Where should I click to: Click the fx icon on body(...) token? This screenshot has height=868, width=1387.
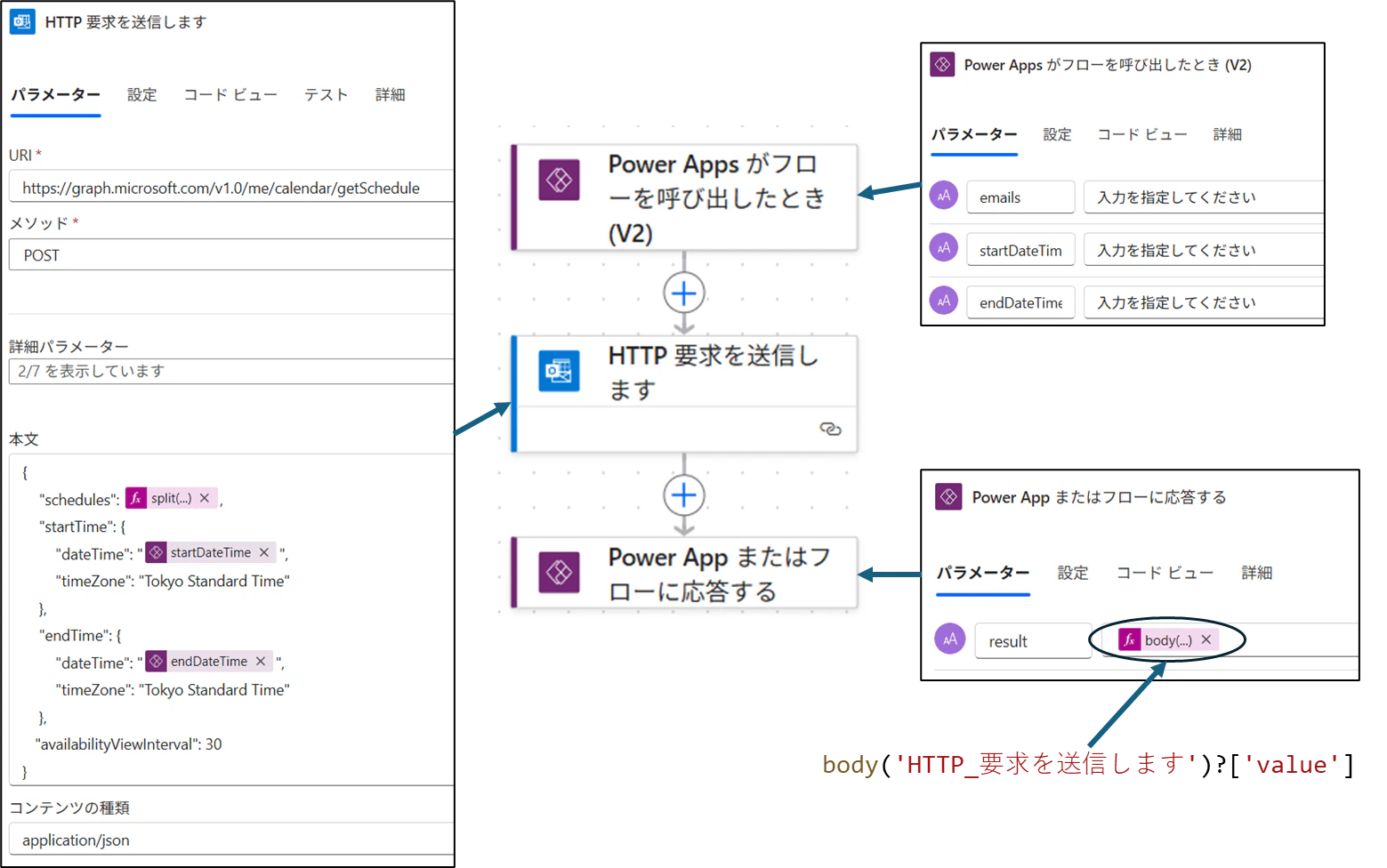[x=1130, y=639]
